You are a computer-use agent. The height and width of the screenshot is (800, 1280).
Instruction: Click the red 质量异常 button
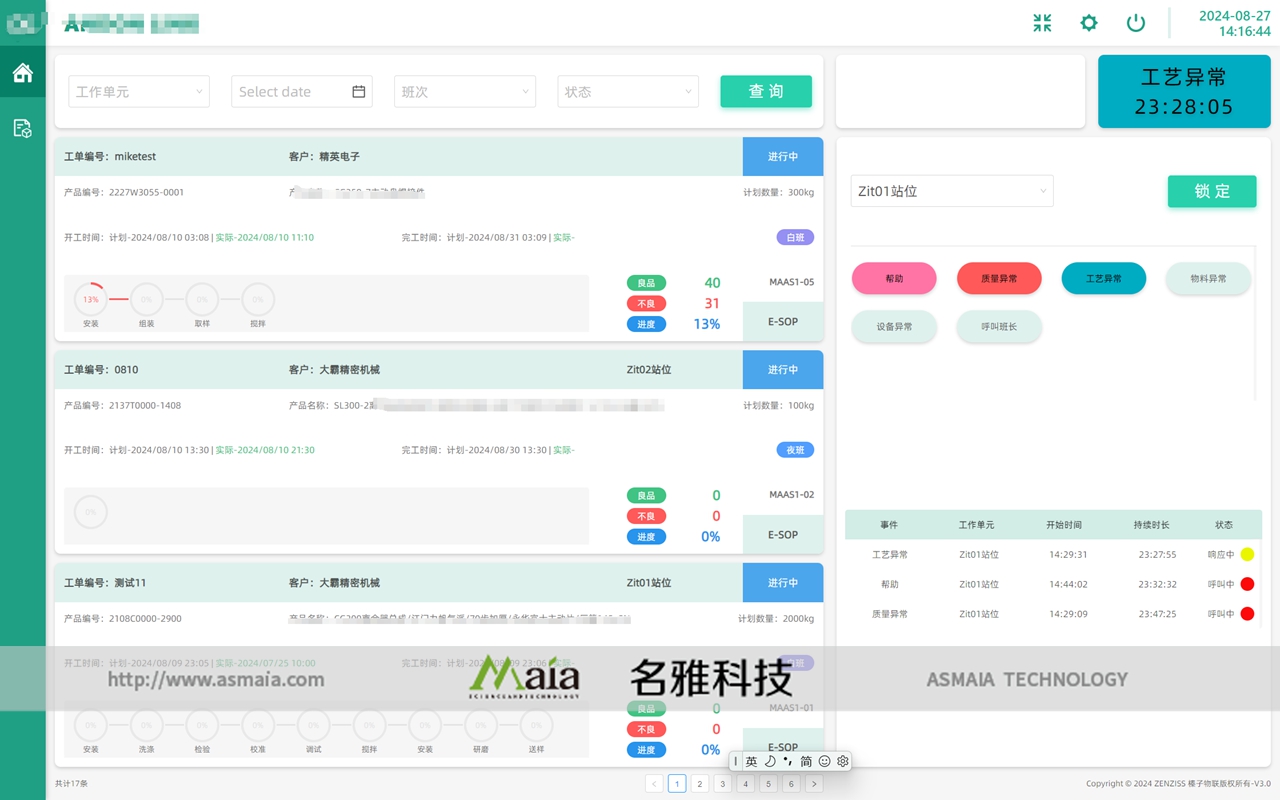point(999,279)
